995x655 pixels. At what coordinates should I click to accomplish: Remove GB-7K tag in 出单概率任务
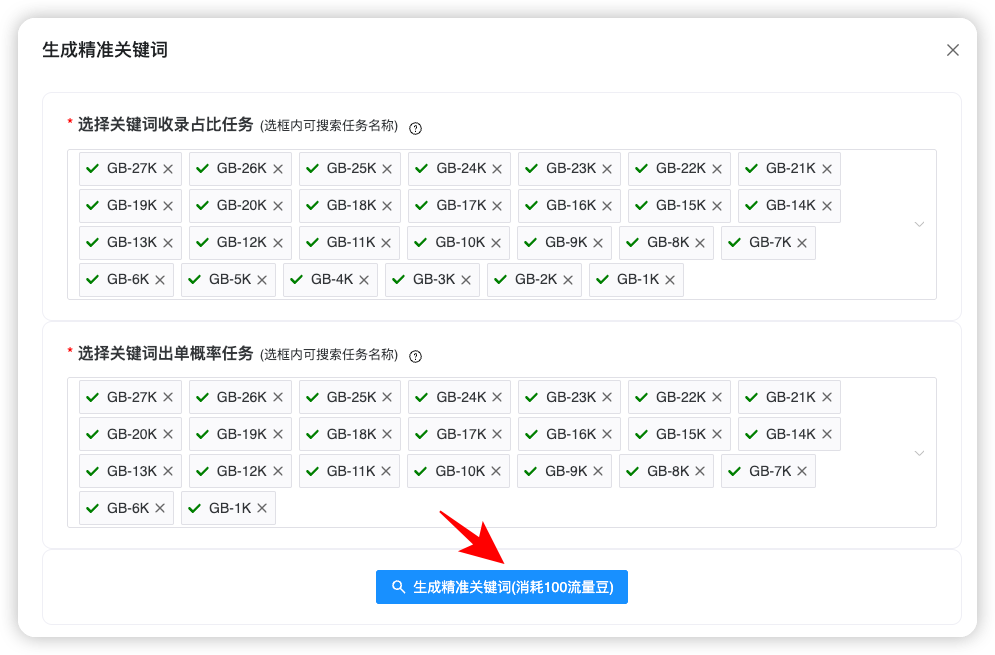point(802,472)
